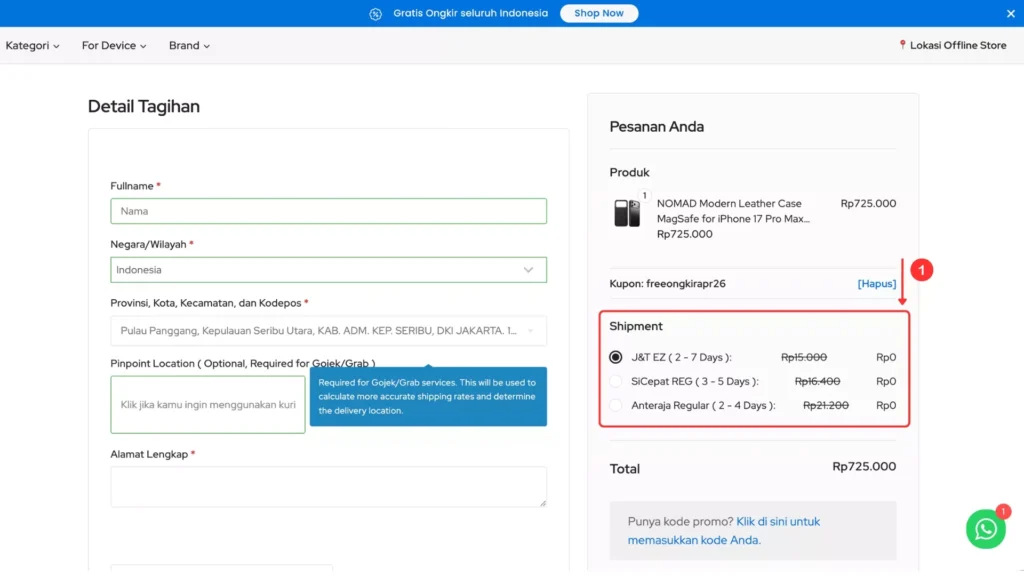Open the Negara/Wilayah dropdown
The image size is (1024, 576).
click(328, 270)
